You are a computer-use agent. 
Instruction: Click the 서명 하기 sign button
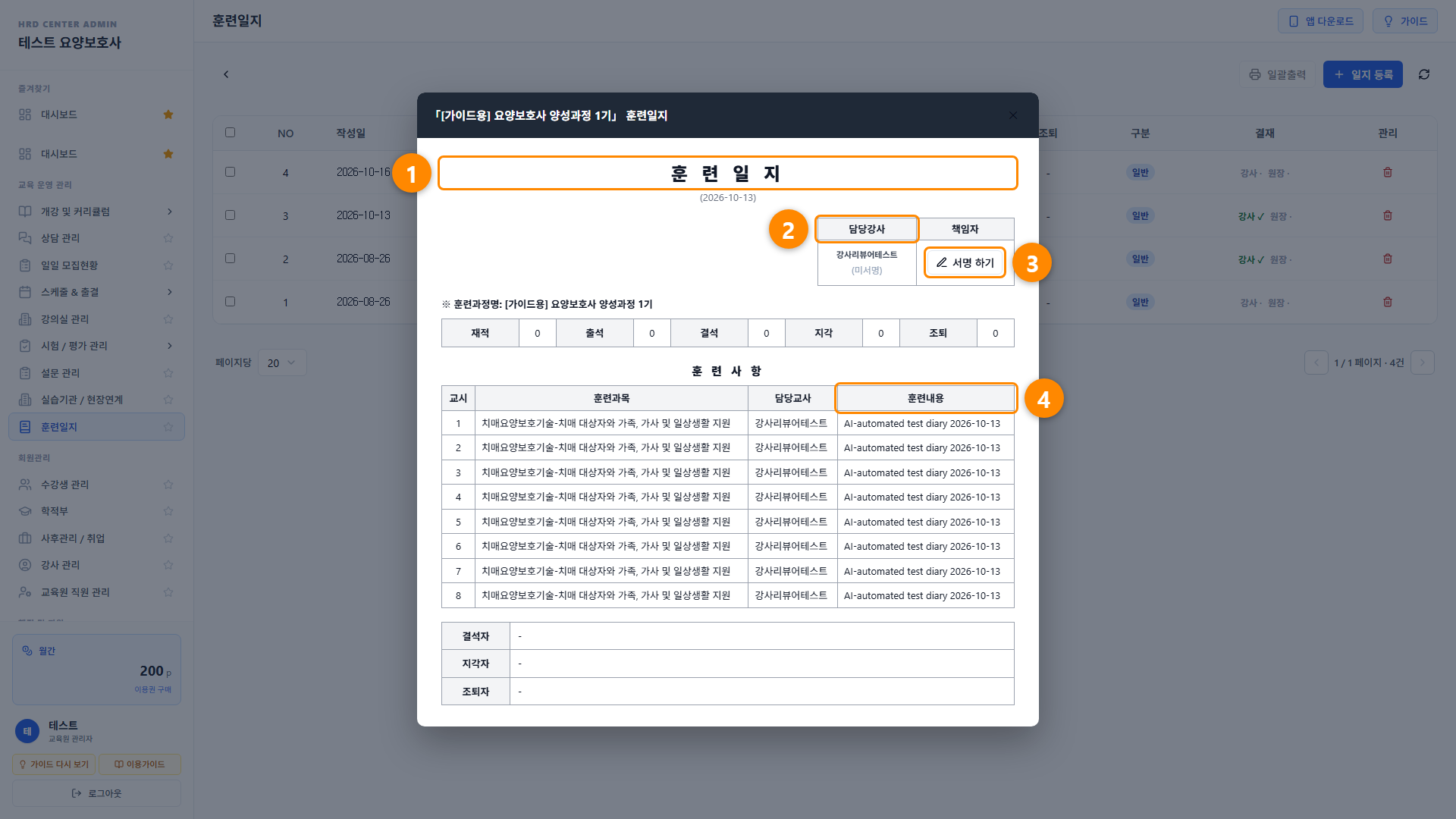pos(965,262)
